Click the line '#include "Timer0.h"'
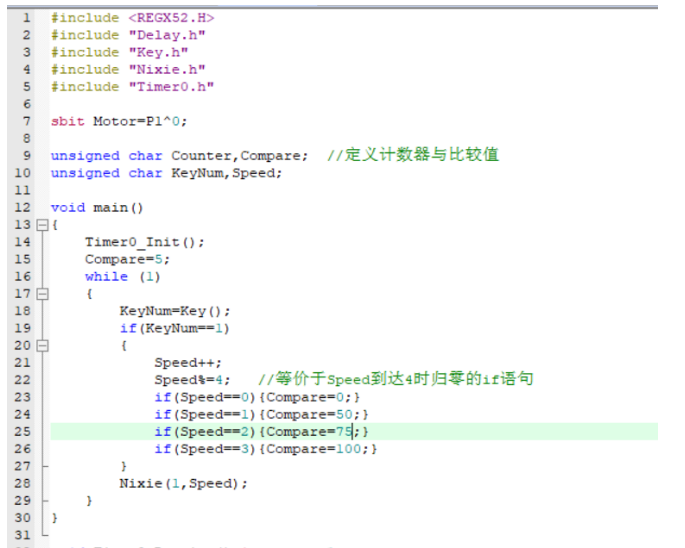685x548 pixels. click(132, 87)
